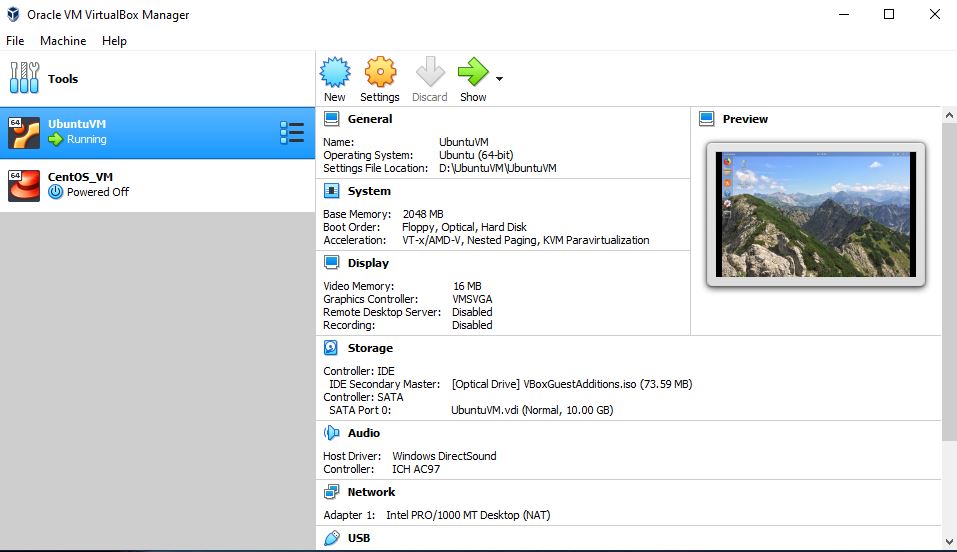Click the Remote Desktop Server 'Disabled' value
The image size is (957, 552).
point(472,312)
